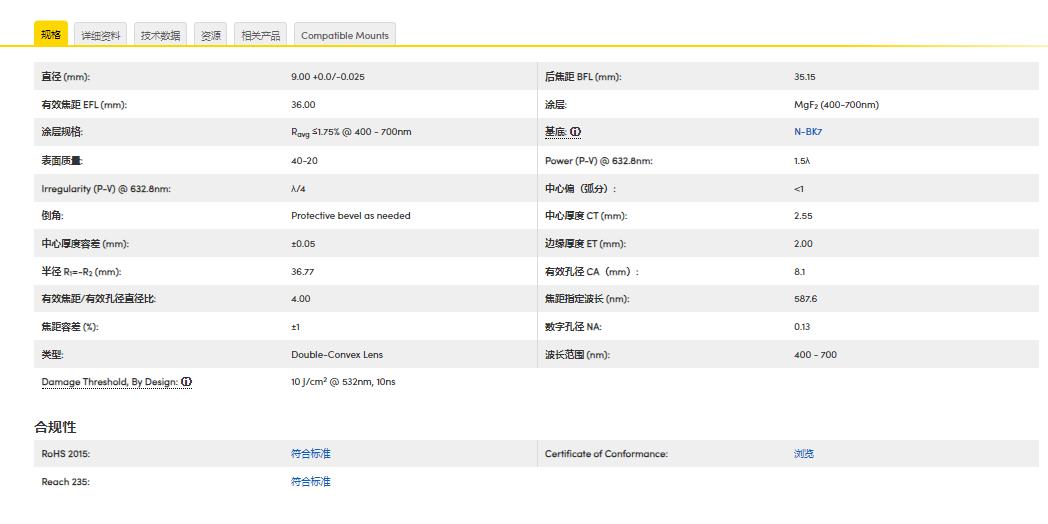1048x524 pixels.
Task: Click the Damage Threshold, By Design label
Action: 109,382
